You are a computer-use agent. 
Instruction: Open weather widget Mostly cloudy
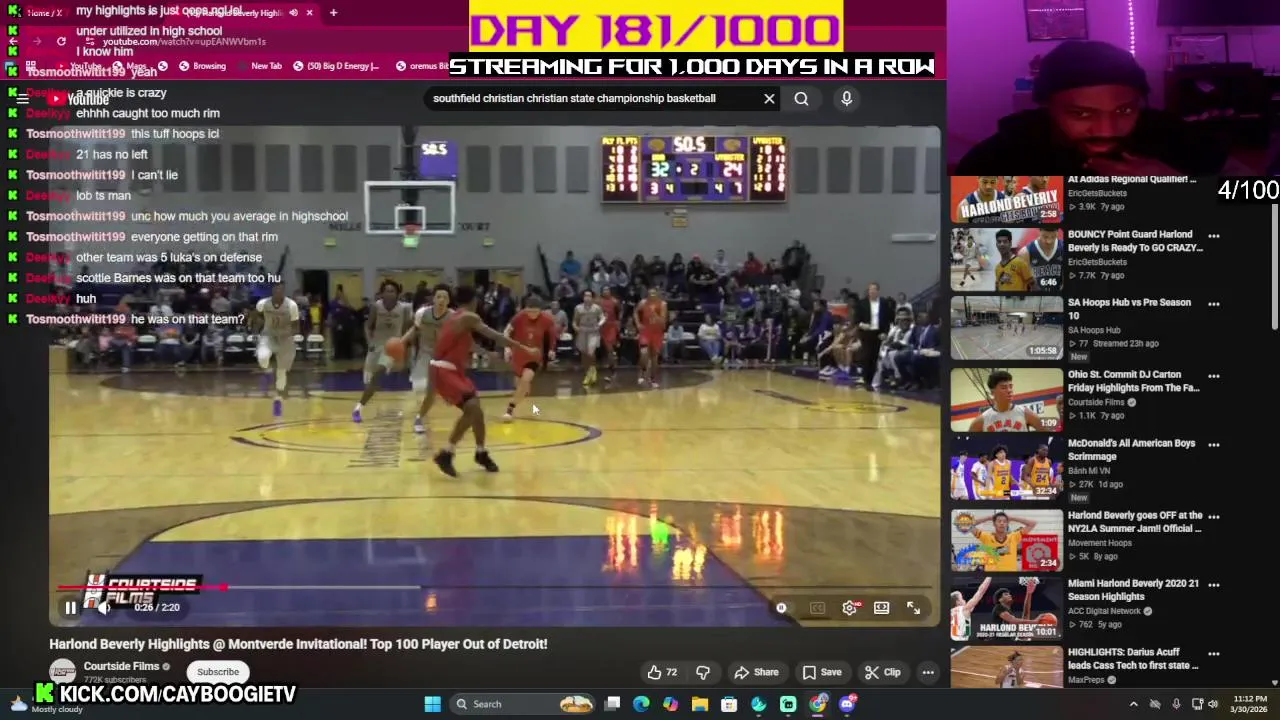(x=45, y=704)
